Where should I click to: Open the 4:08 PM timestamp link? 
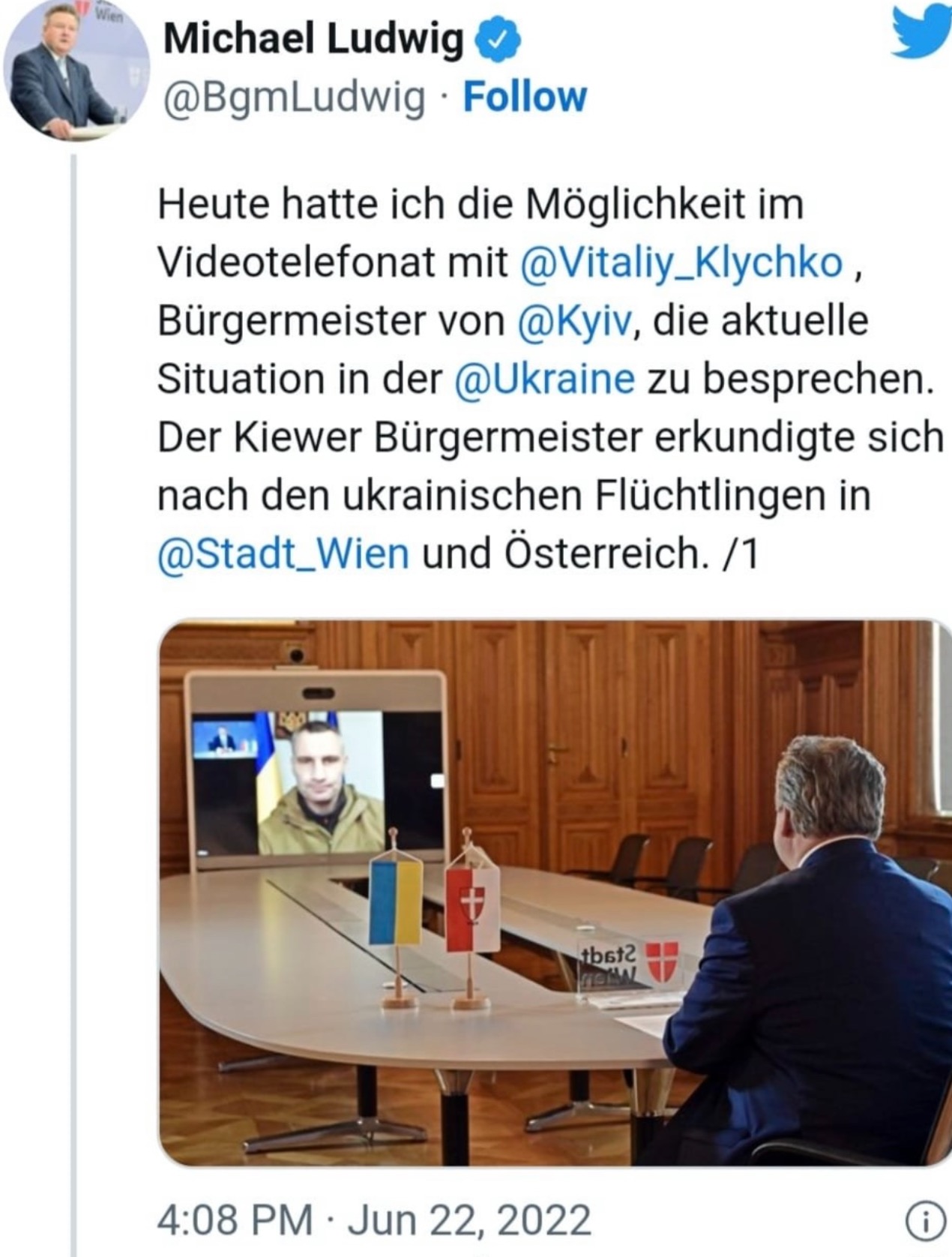click(235, 1220)
